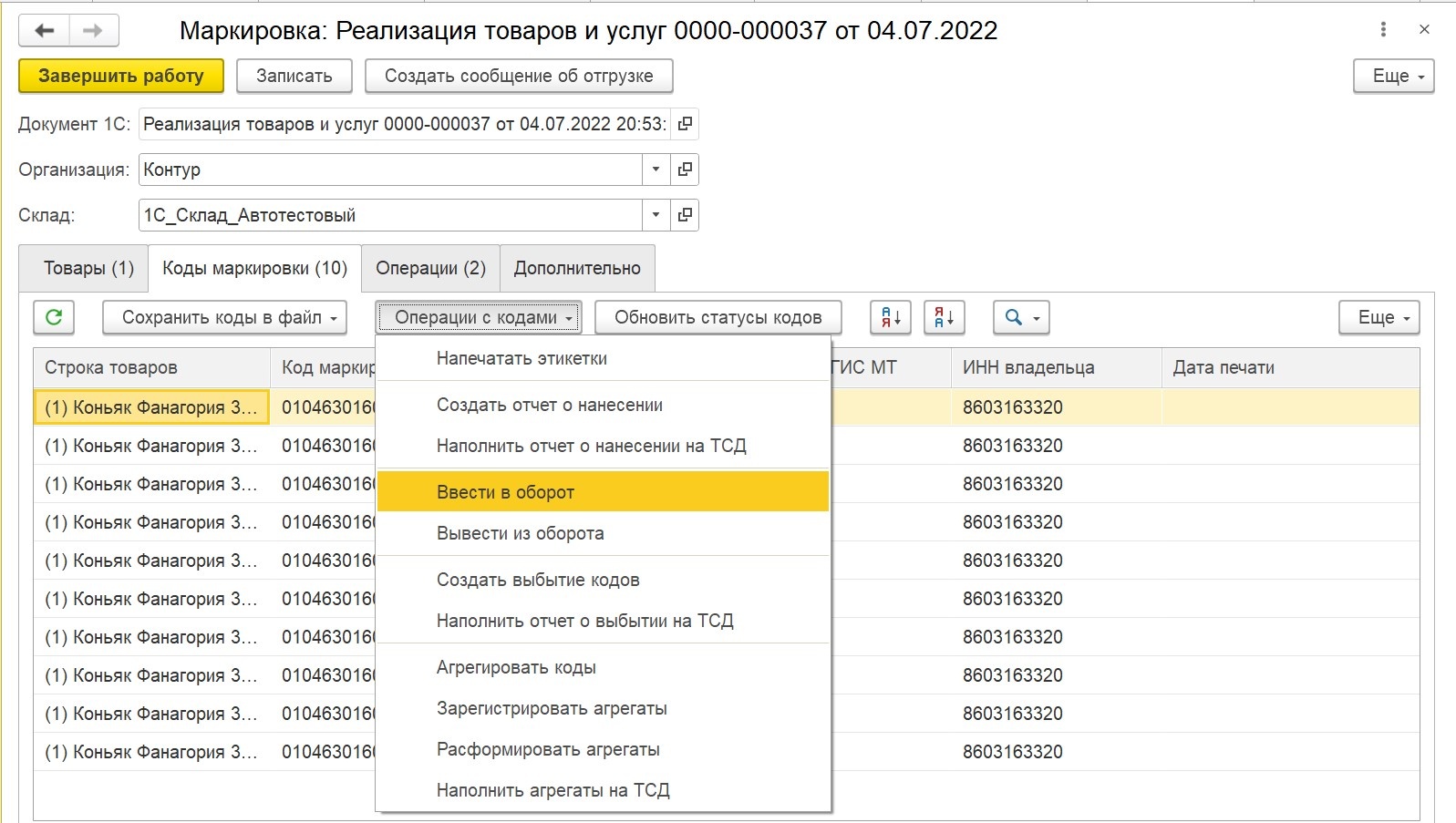Open the Склад record icon
Viewport: 1456px width, 823px height.
pos(685,215)
